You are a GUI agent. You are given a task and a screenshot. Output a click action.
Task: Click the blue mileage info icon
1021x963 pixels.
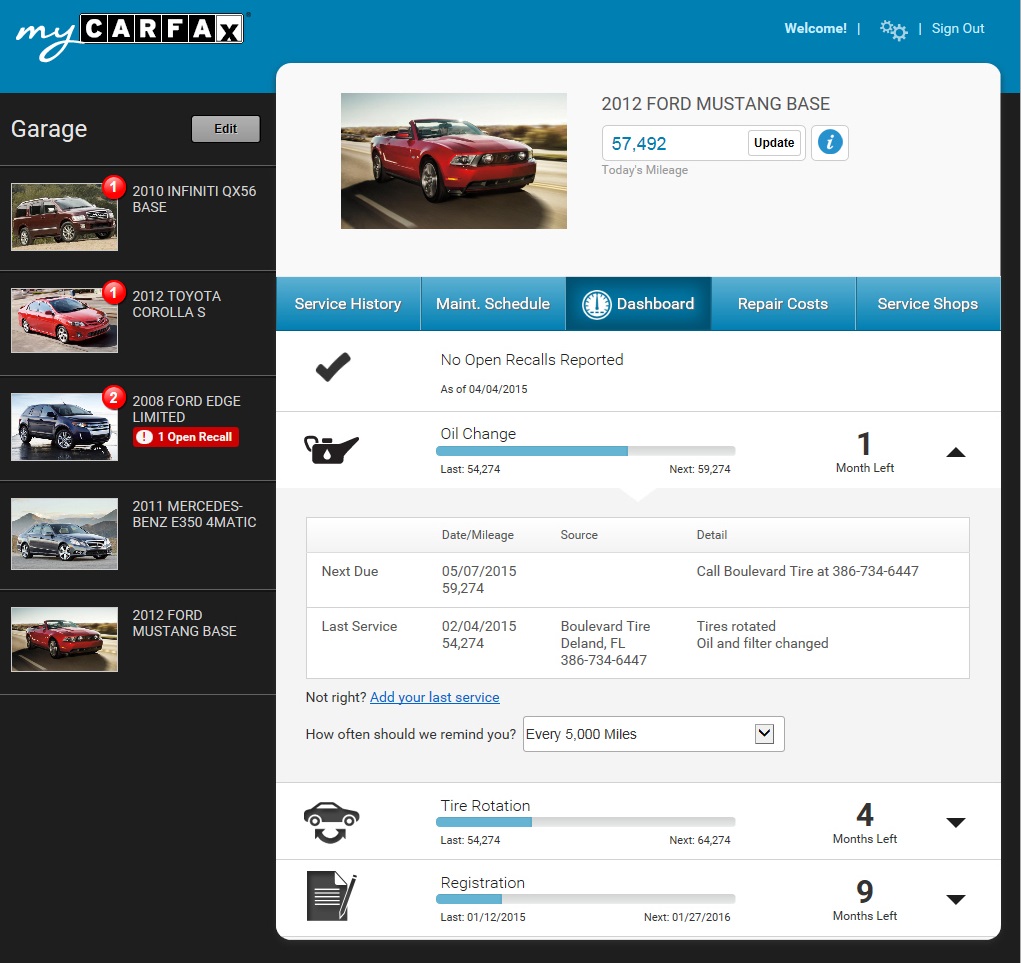pos(830,142)
